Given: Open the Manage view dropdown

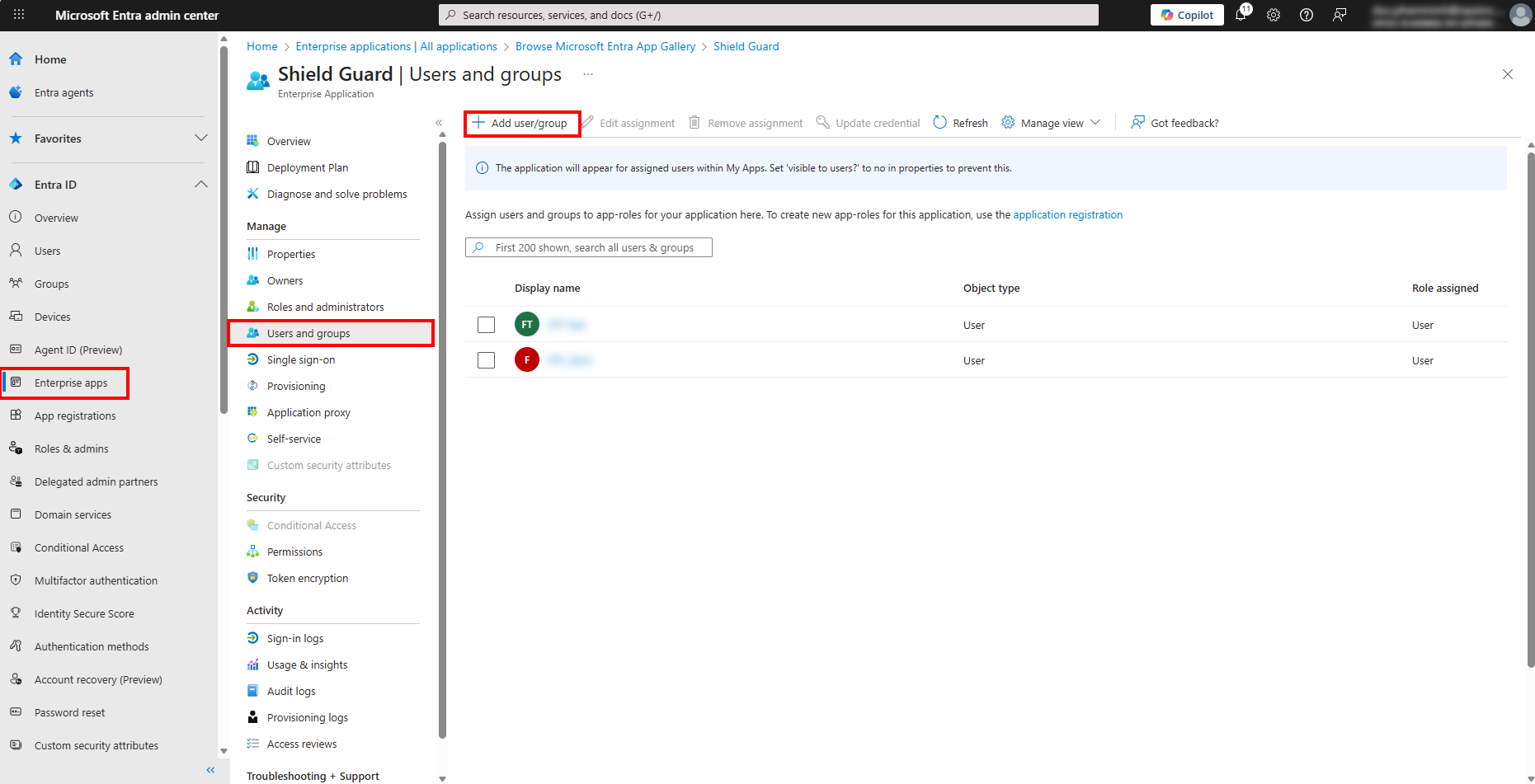Looking at the screenshot, I should (1052, 123).
